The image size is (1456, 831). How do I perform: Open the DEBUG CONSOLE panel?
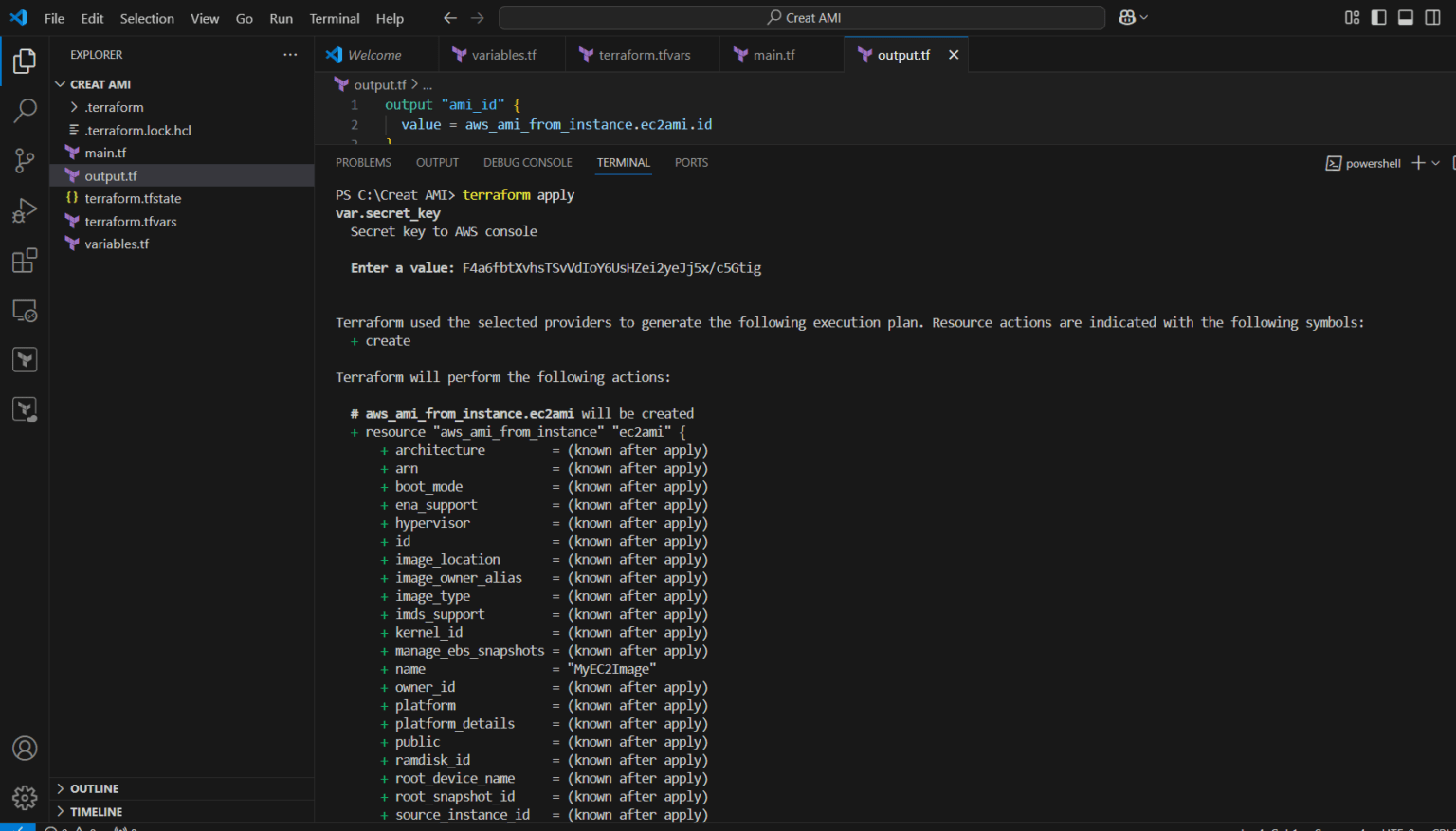528,162
